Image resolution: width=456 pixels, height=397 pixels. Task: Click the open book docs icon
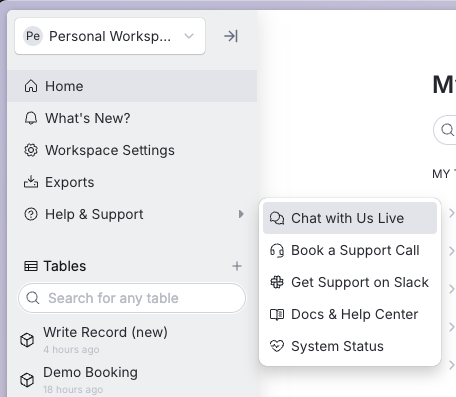277,314
